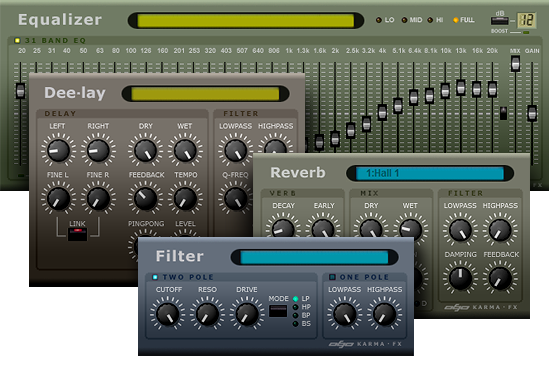Toggle the LINK switch in Dee-lay
The height and width of the screenshot is (391, 550).
point(77,234)
